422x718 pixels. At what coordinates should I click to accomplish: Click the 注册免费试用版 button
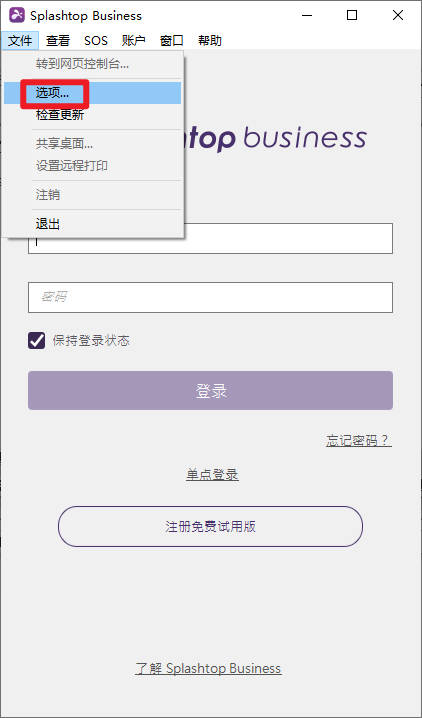[211, 527]
